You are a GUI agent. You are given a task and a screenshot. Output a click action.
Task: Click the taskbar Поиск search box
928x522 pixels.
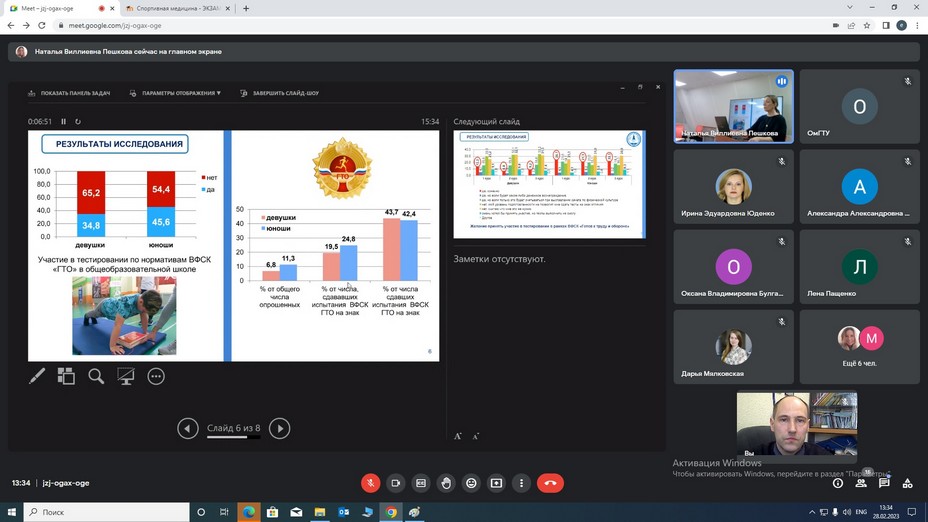[107, 512]
